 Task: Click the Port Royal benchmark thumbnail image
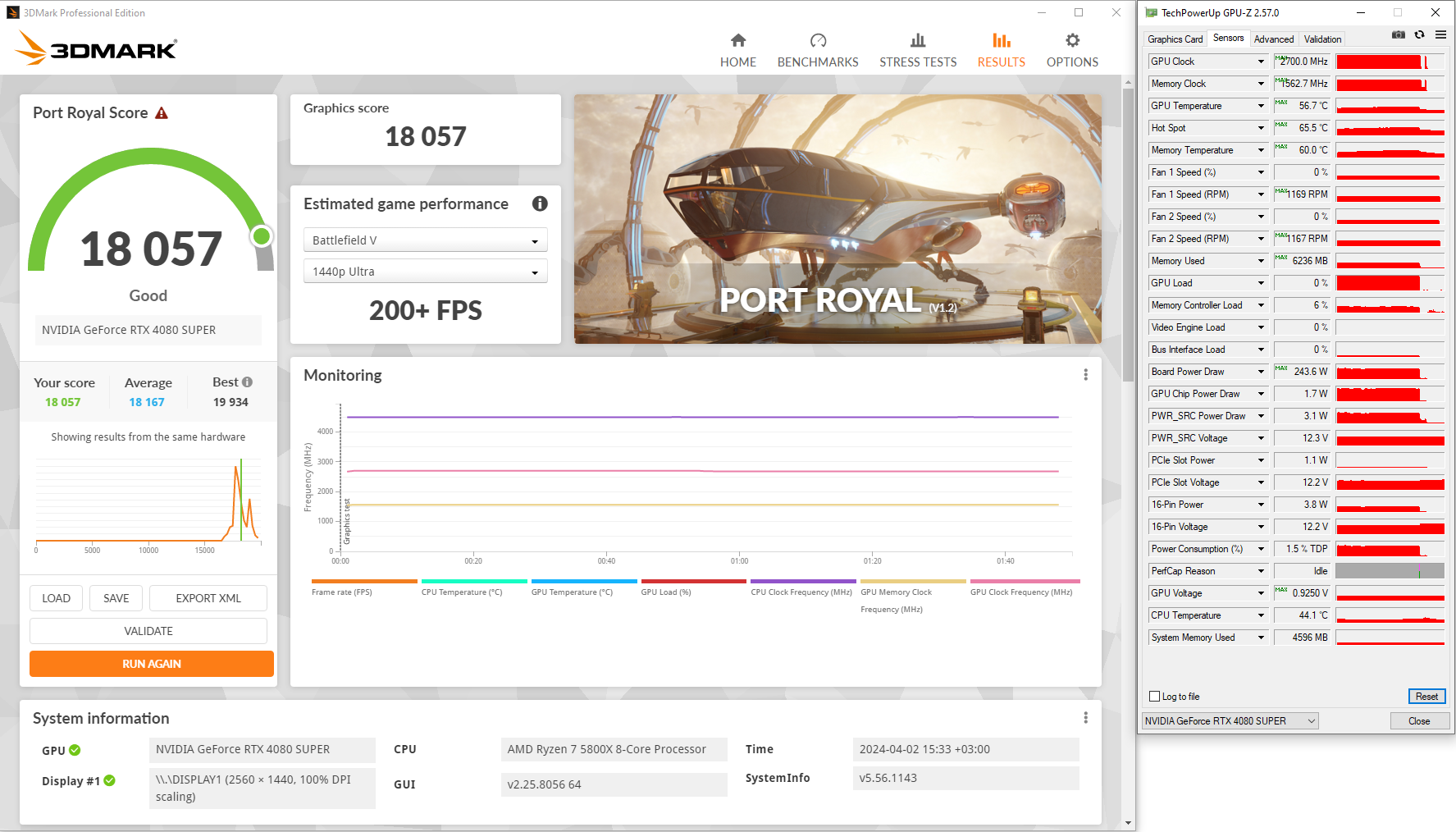(x=838, y=219)
